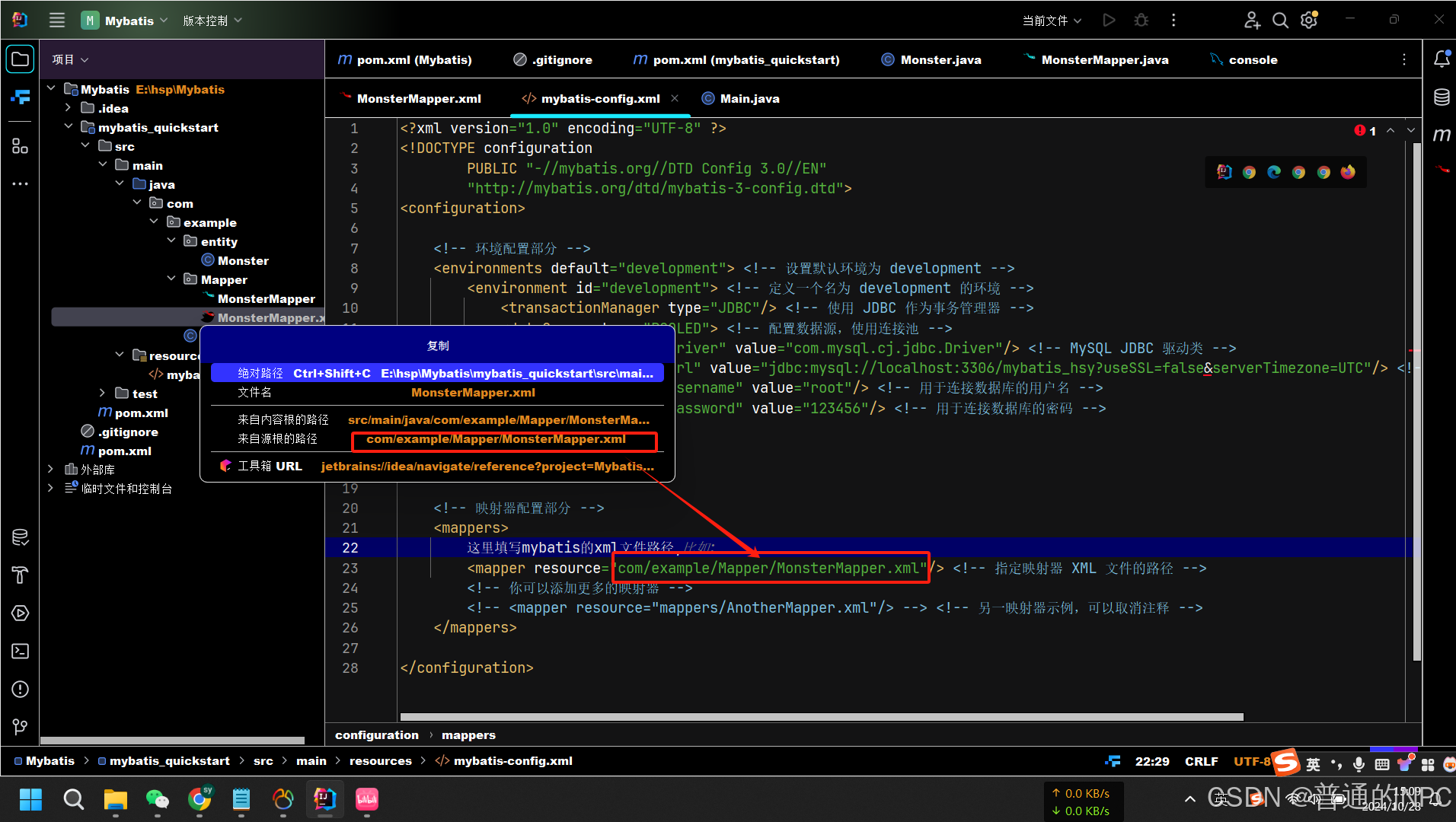
Task: Open the Database tool window
Action: [x=1442, y=97]
